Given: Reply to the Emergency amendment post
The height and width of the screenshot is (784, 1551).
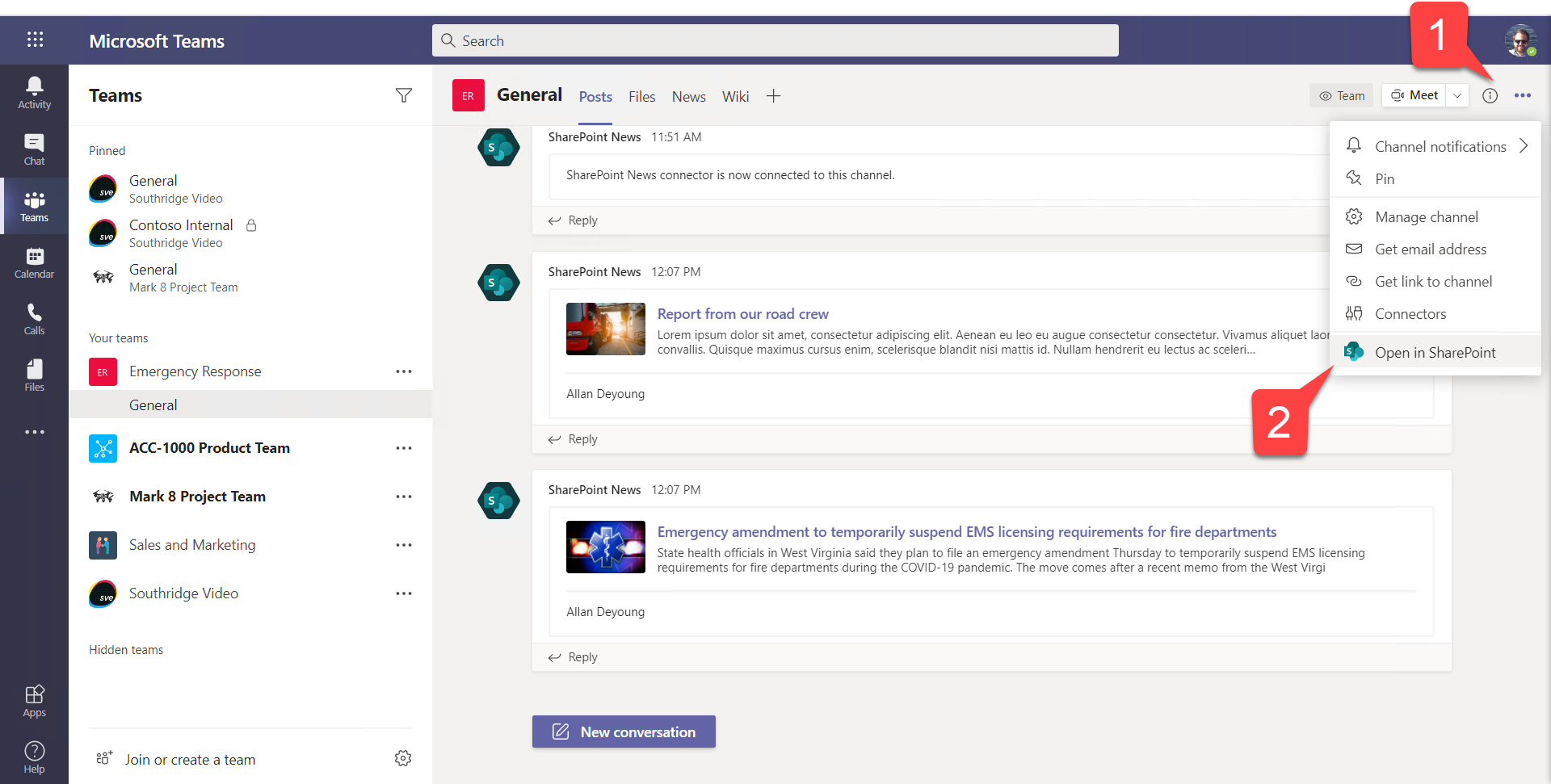Looking at the screenshot, I should point(573,657).
